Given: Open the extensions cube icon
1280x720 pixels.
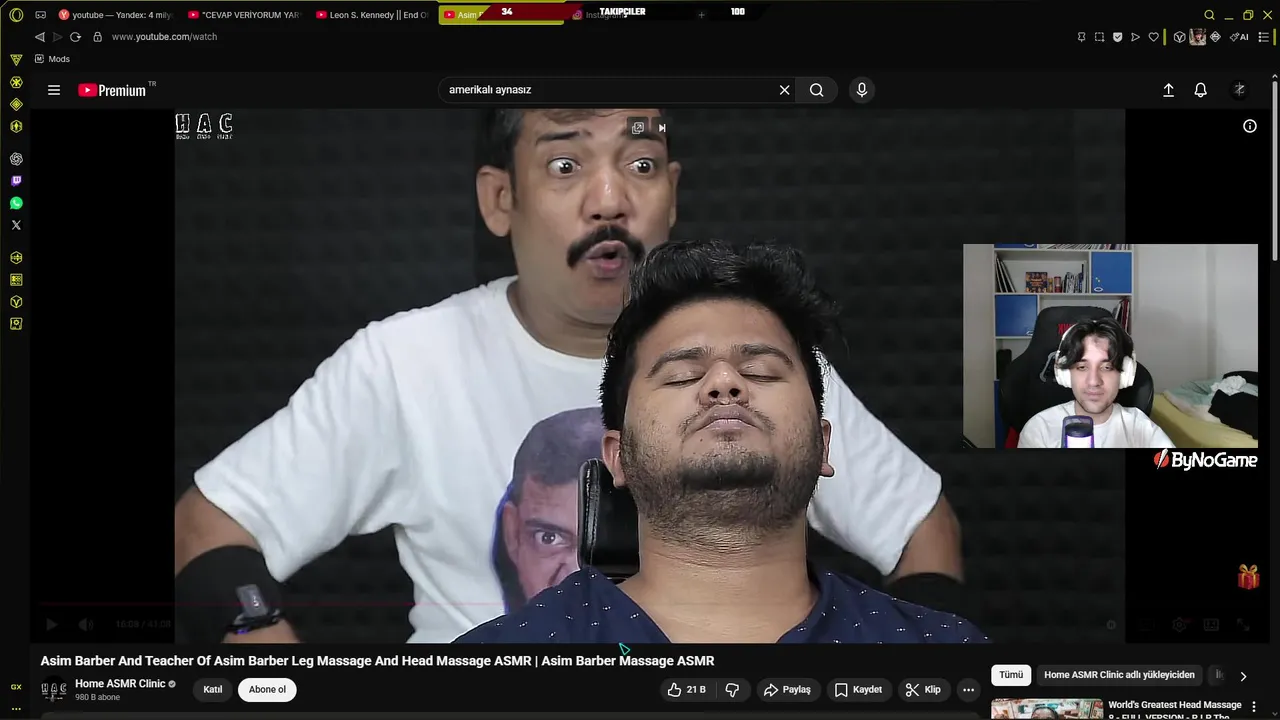Looking at the screenshot, I should [x=1179, y=37].
